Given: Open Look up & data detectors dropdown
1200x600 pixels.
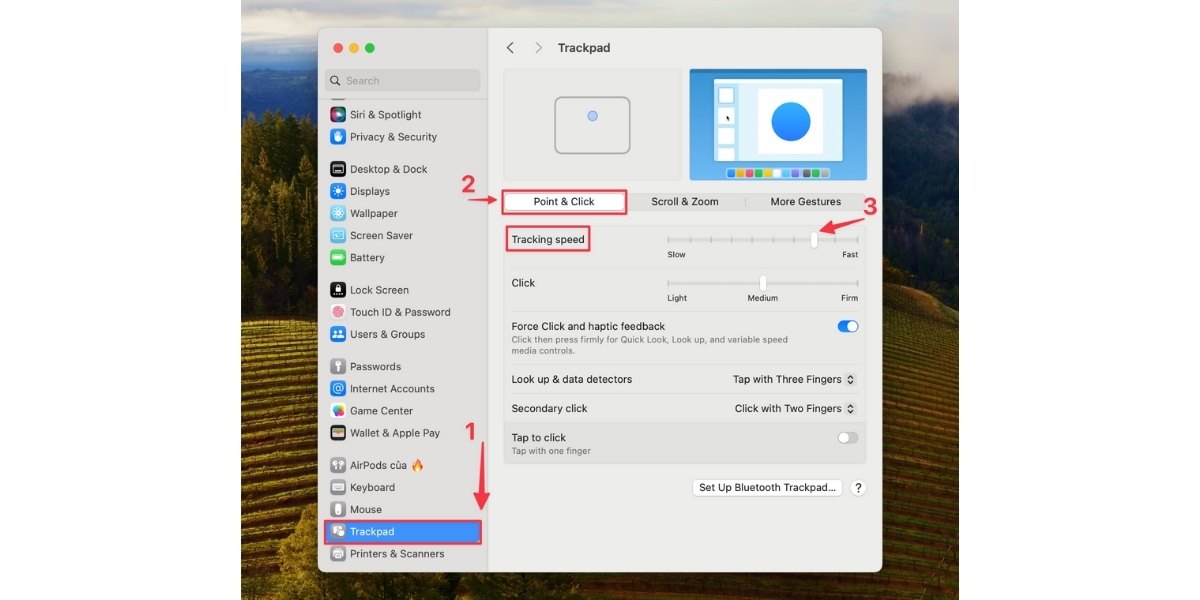Looking at the screenshot, I should tap(794, 380).
